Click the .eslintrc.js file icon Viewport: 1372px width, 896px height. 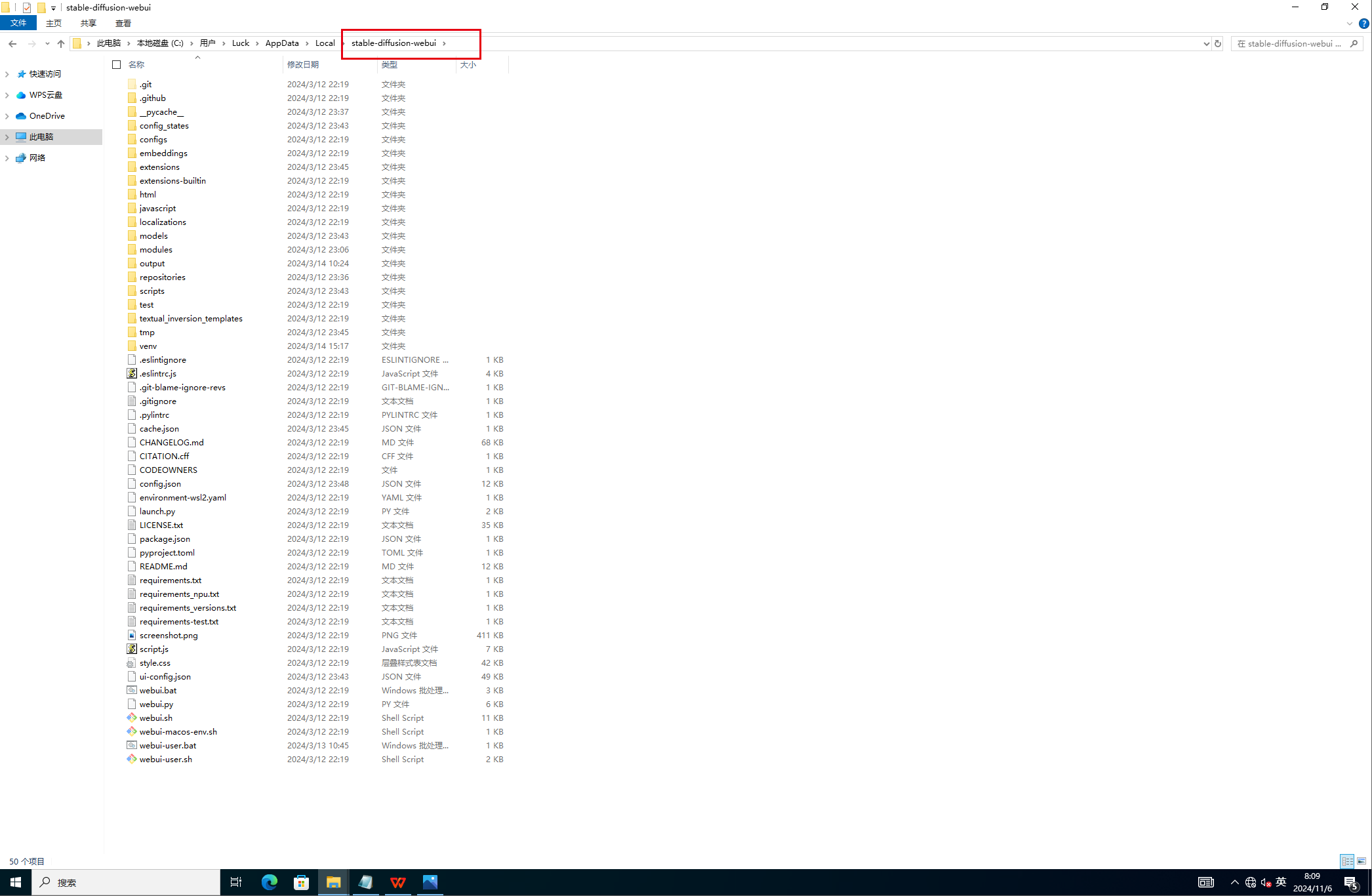pos(132,373)
